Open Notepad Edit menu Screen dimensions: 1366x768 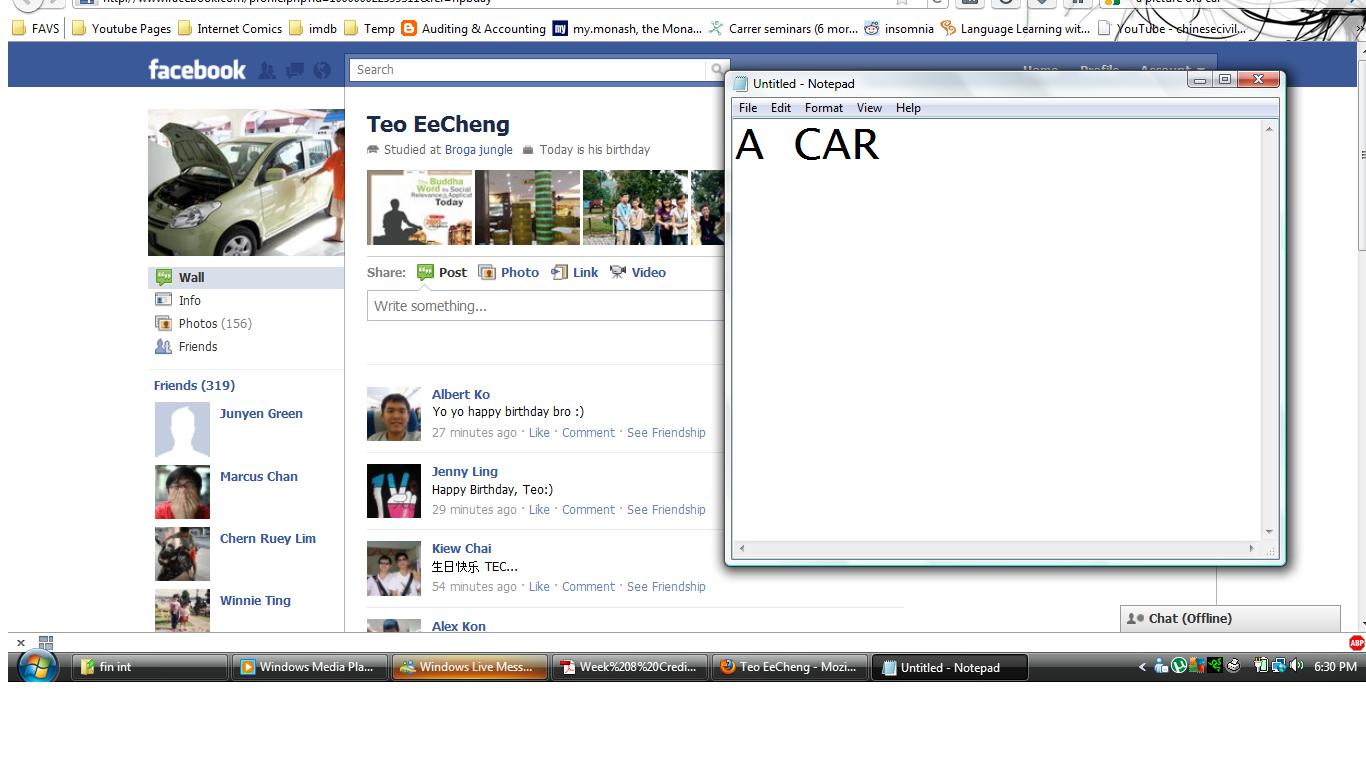(781, 108)
